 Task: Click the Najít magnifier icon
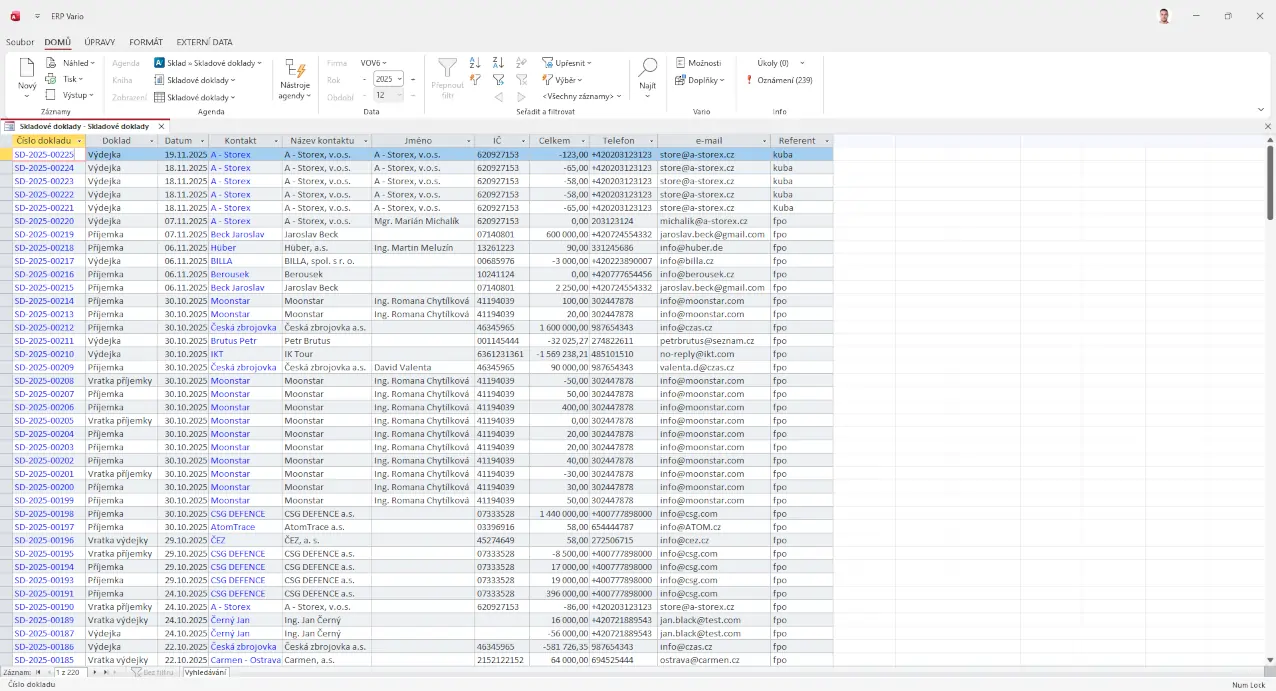648,68
